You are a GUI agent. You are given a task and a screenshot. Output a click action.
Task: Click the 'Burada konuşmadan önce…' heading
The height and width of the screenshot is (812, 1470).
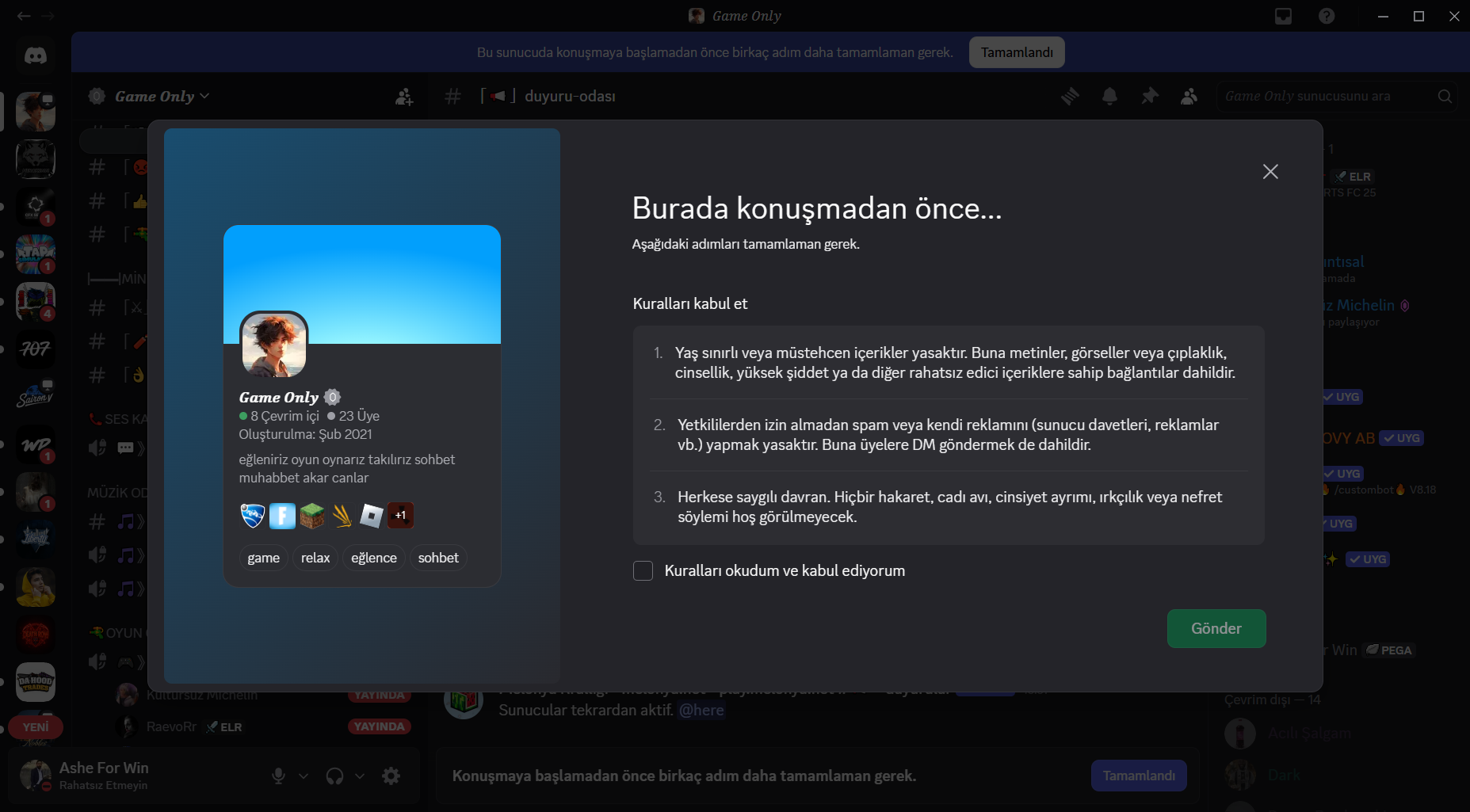click(x=817, y=208)
